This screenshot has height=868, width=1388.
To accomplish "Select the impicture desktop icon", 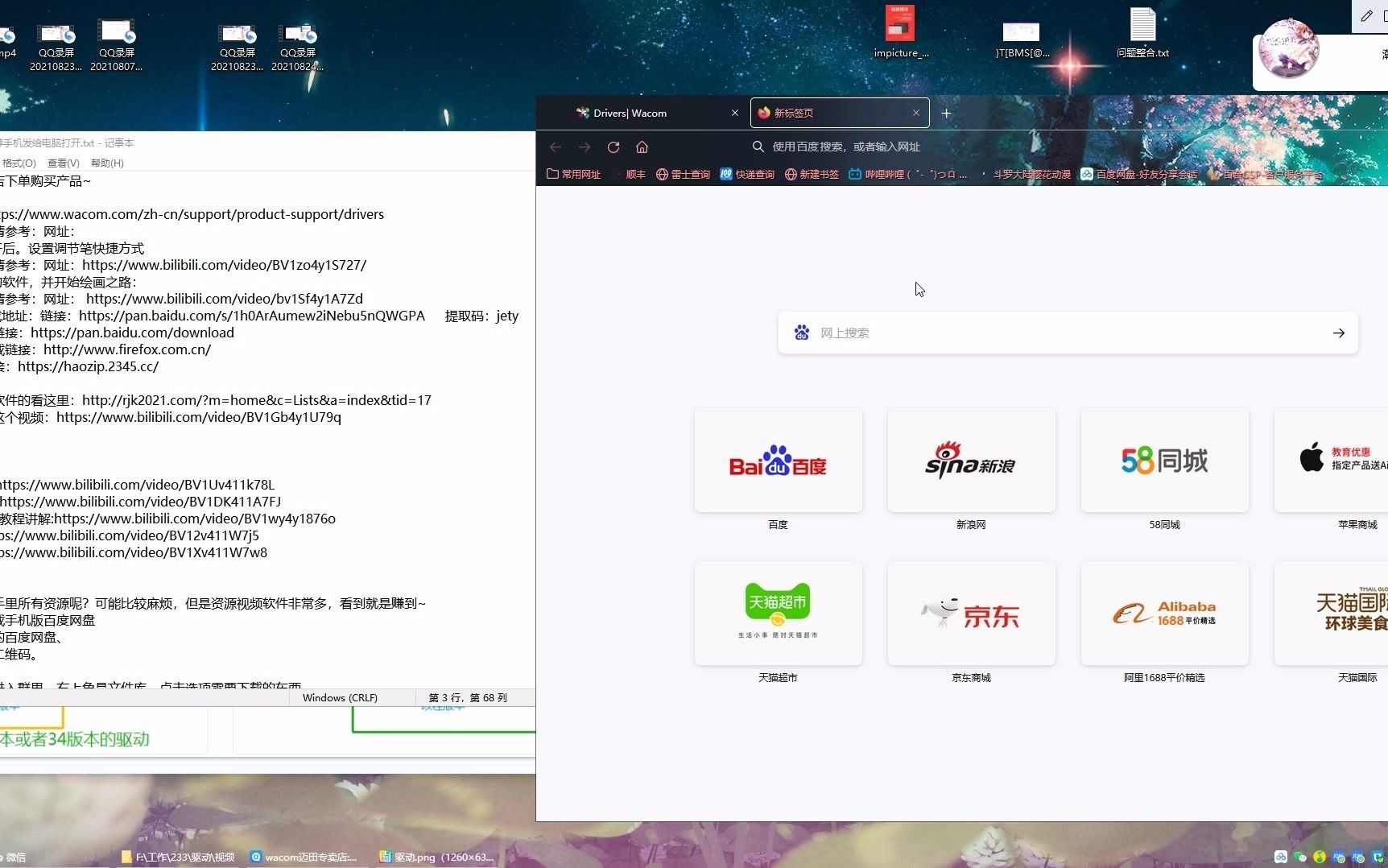I will click(901, 33).
